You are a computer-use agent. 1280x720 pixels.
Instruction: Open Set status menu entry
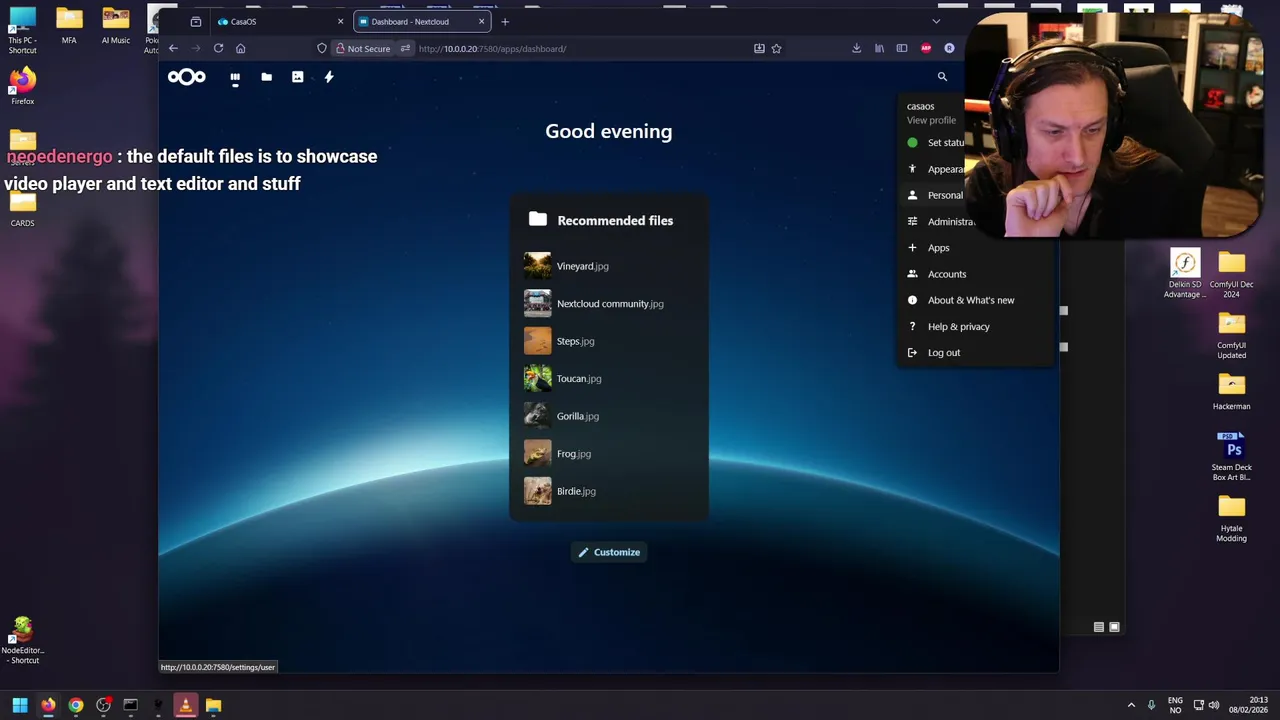tap(935, 143)
